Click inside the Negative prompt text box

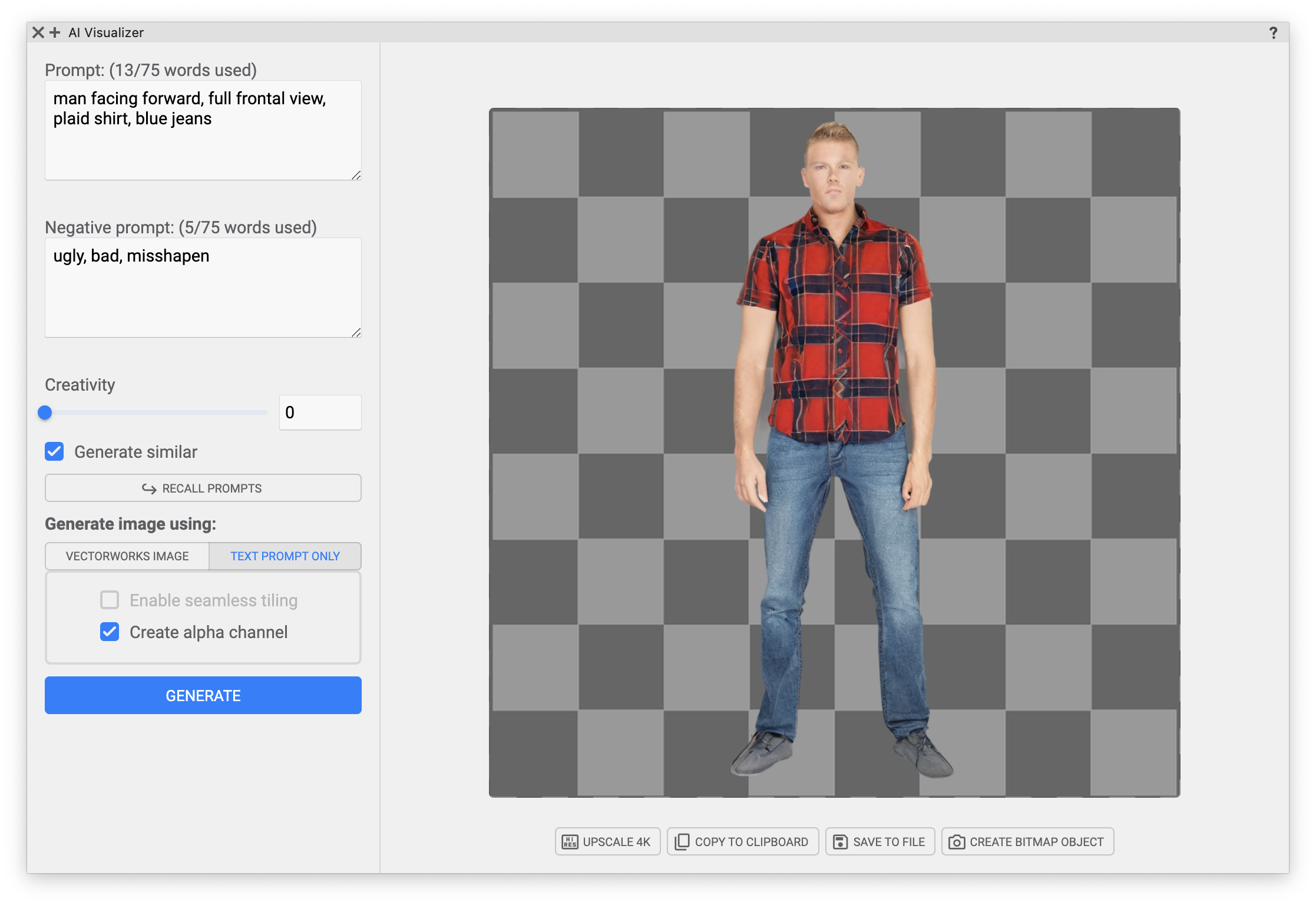[203, 295]
